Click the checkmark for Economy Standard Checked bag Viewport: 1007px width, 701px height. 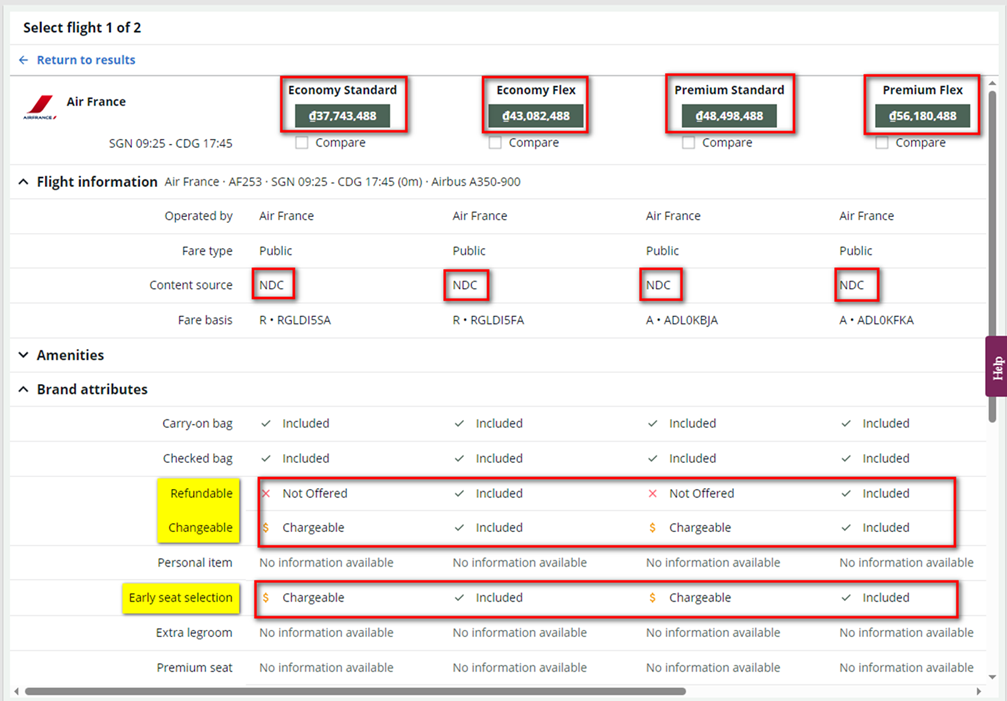pos(266,458)
